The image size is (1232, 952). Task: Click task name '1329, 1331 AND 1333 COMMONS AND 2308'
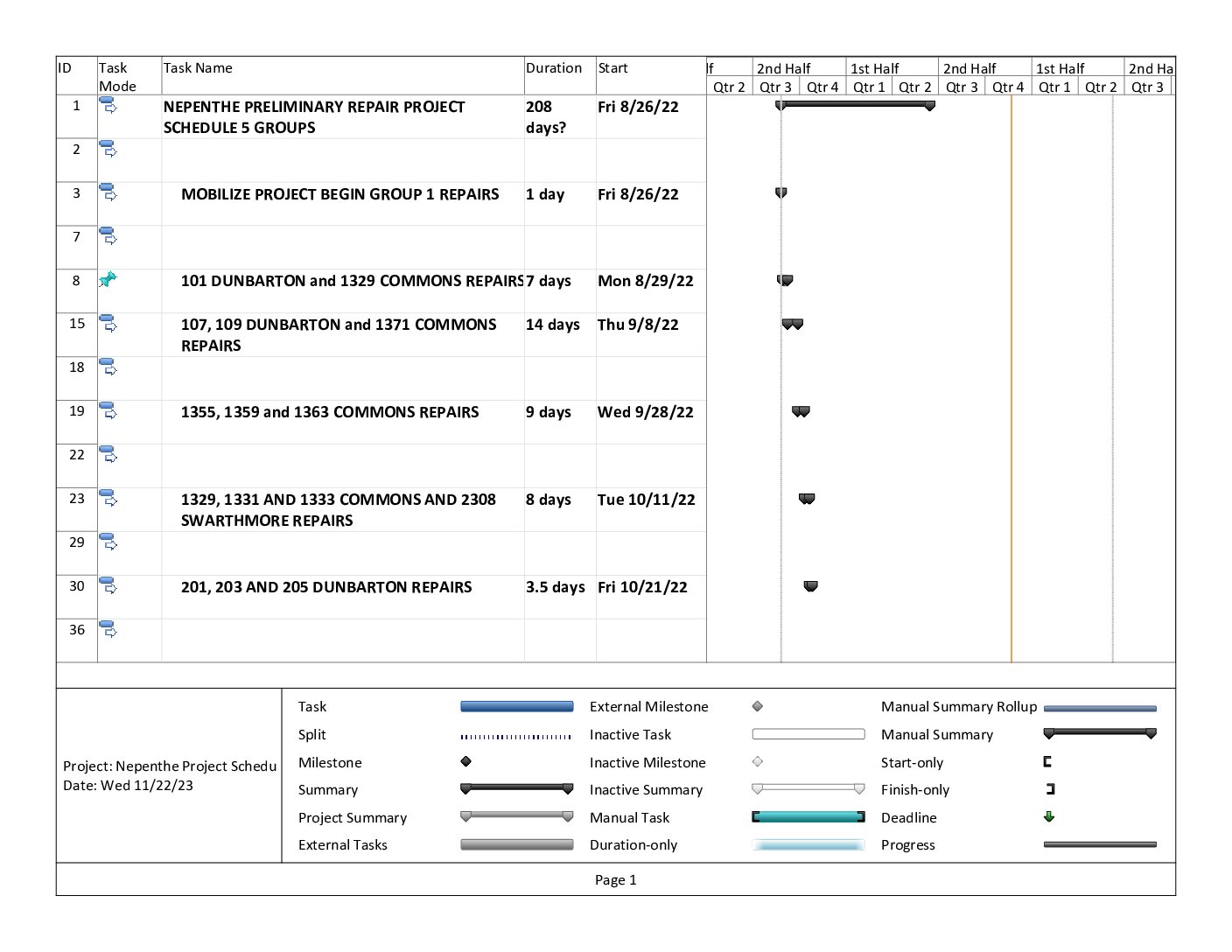[x=339, y=500]
